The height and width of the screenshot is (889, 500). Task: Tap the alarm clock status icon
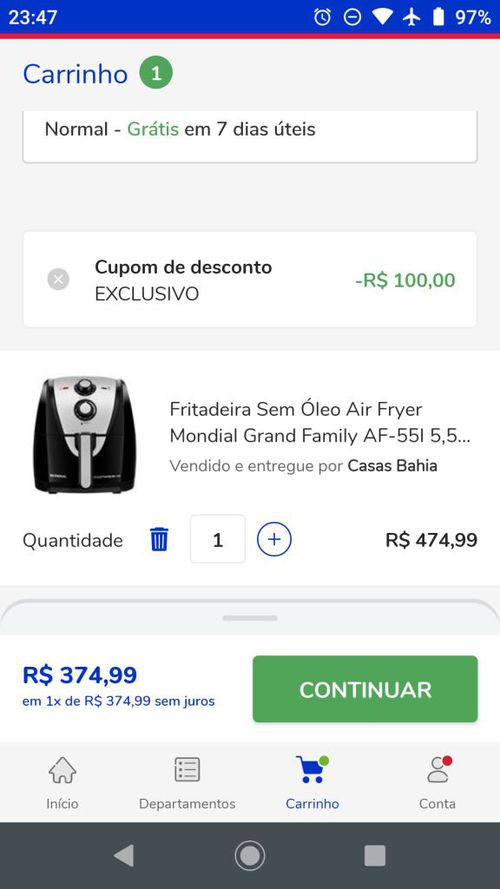(x=322, y=17)
